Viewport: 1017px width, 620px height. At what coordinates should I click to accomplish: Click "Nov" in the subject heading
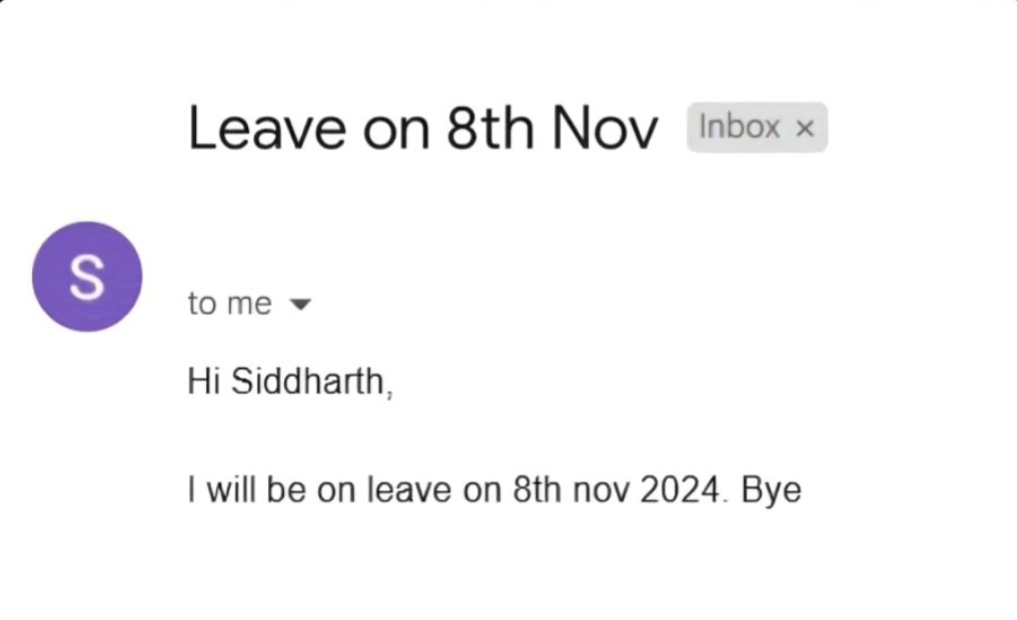click(x=605, y=129)
